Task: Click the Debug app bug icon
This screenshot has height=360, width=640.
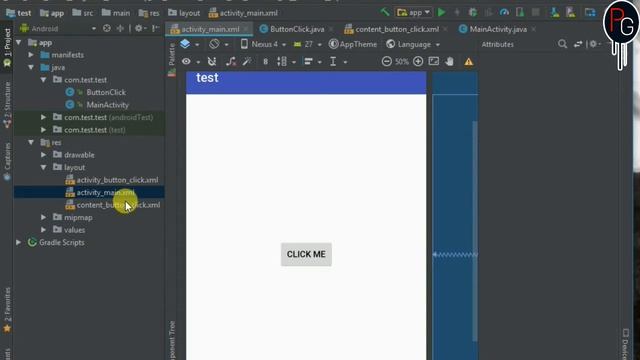Action: [x=473, y=13]
